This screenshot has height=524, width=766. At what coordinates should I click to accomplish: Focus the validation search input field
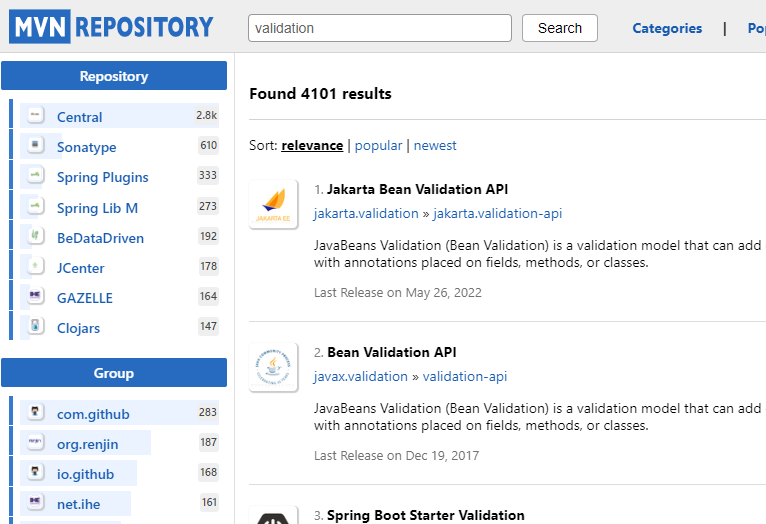pos(380,28)
